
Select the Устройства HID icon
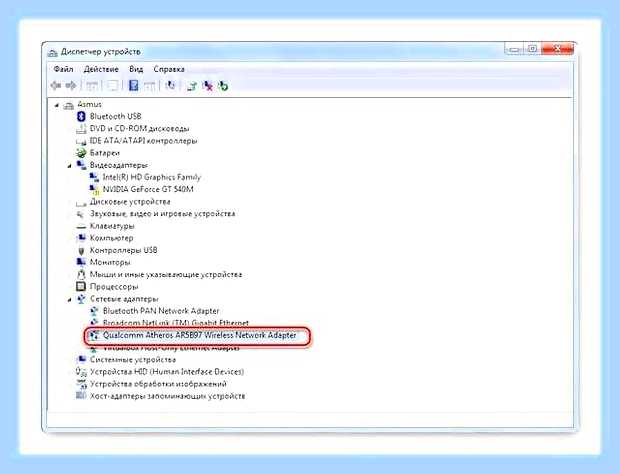[x=81, y=372]
